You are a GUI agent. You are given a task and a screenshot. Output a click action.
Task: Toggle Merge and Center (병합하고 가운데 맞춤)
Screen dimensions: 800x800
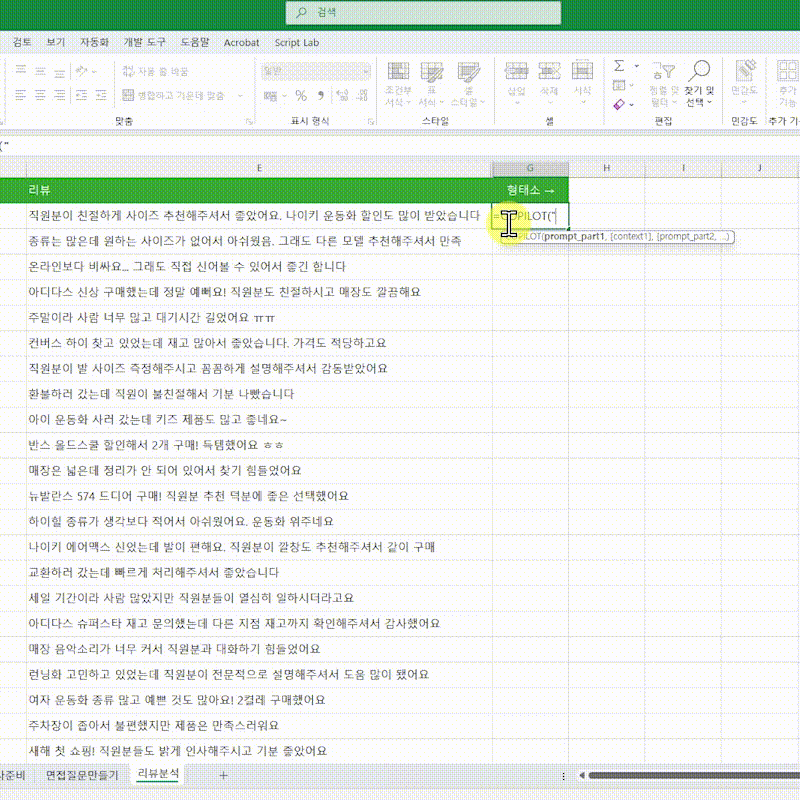coord(173,96)
